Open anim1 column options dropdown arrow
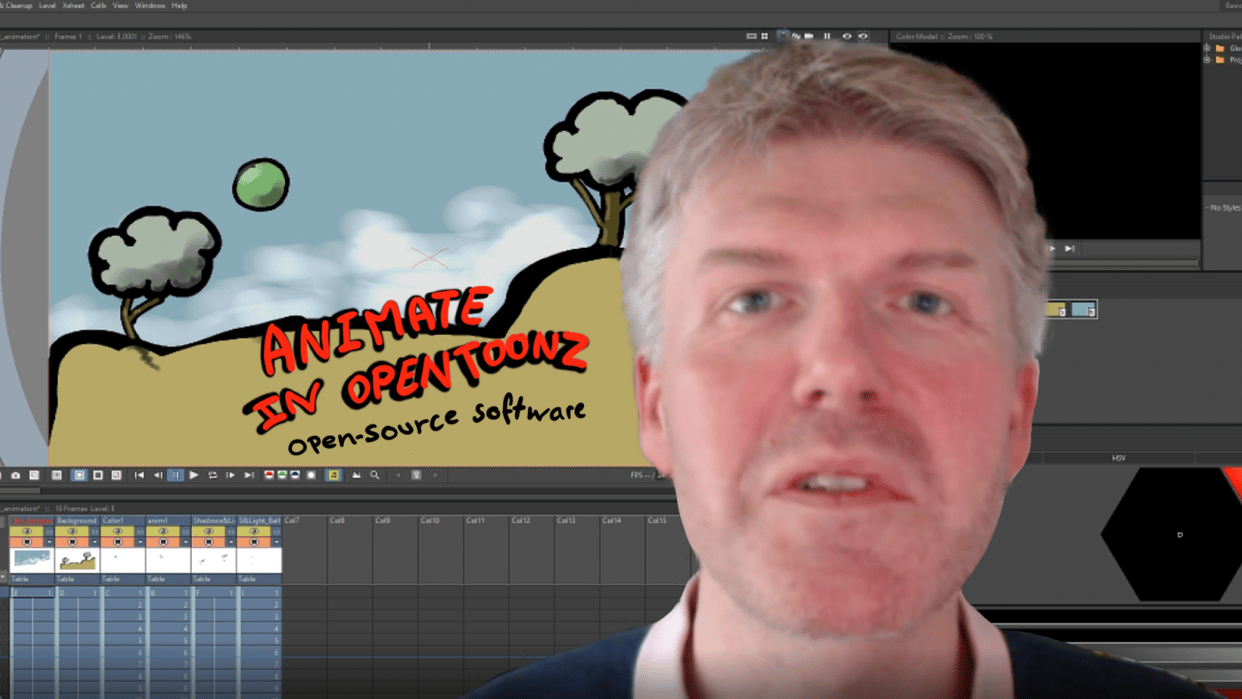This screenshot has width=1242, height=699. 186,542
